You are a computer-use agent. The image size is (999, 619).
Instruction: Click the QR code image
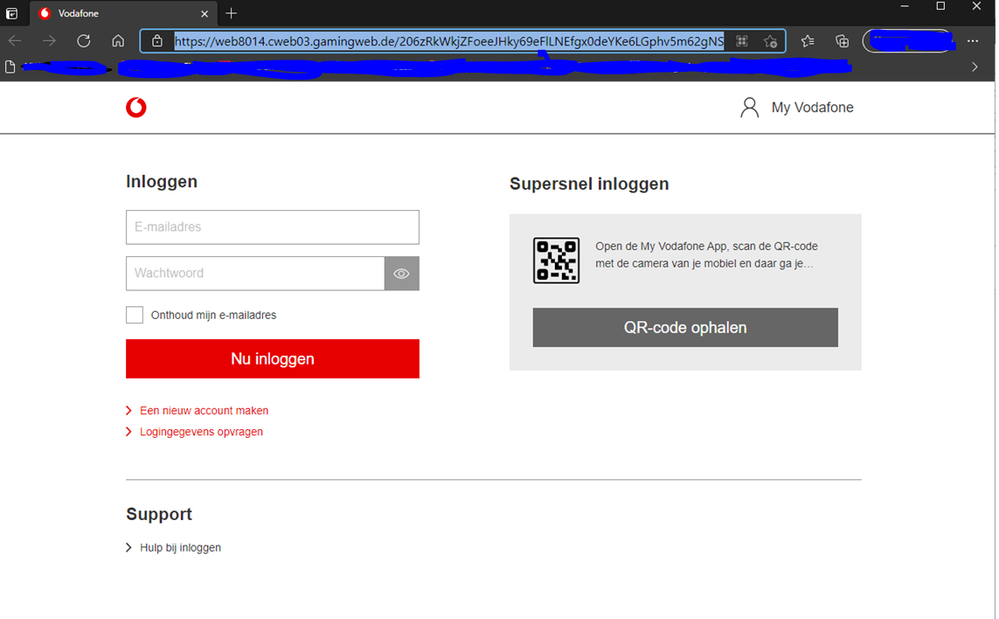pyautogui.click(x=556, y=260)
